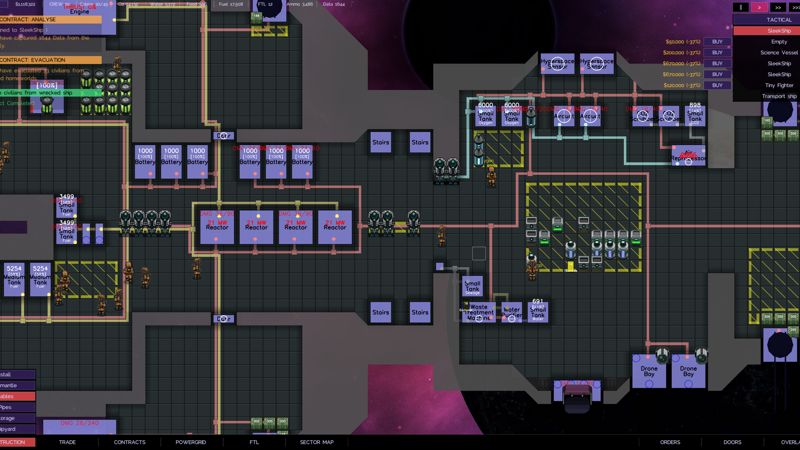Click the airlock docking port at ship bottom
This screenshot has height=450, width=800.
[x=577, y=394]
